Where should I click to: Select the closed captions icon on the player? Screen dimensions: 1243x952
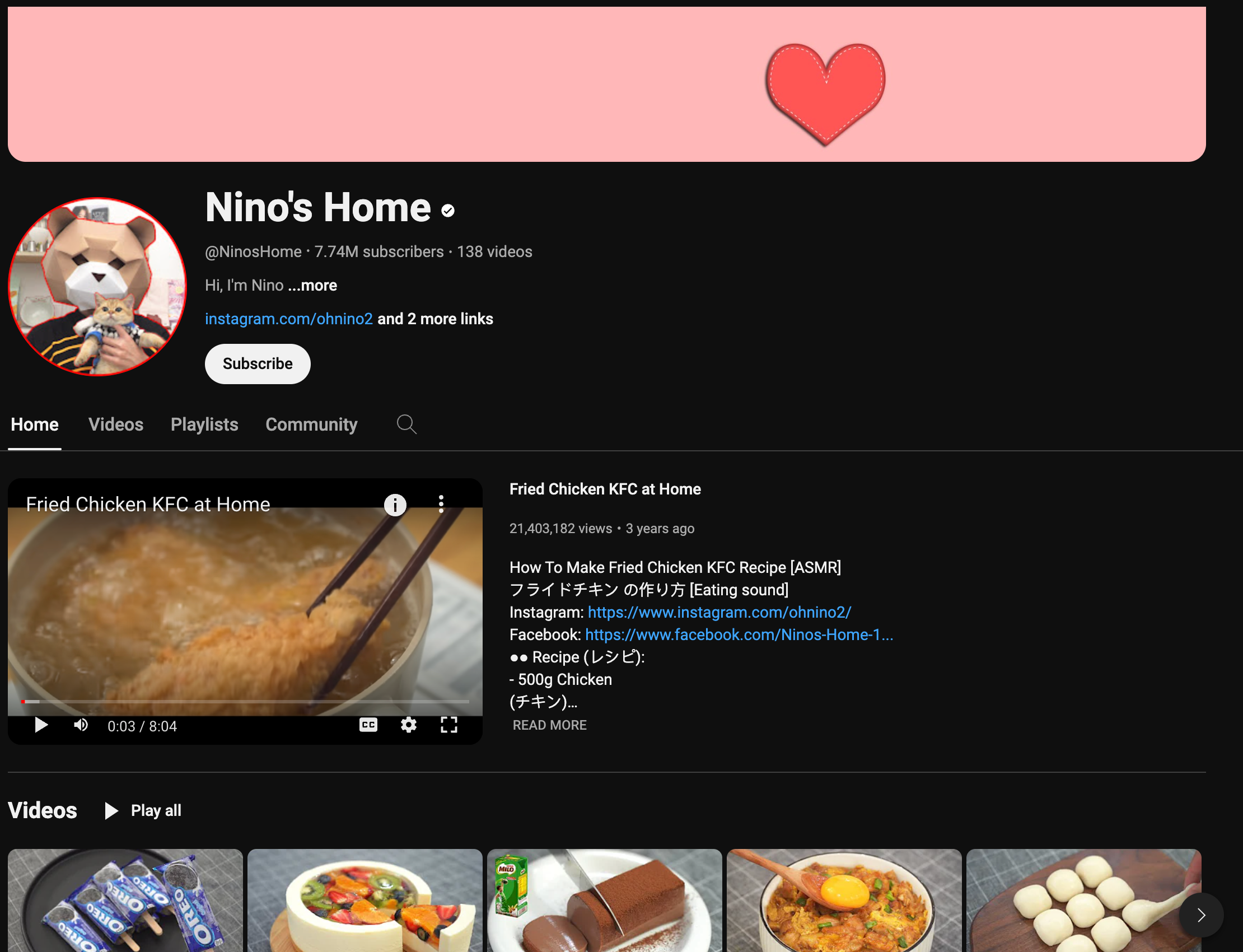pyautogui.click(x=368, y=725)
